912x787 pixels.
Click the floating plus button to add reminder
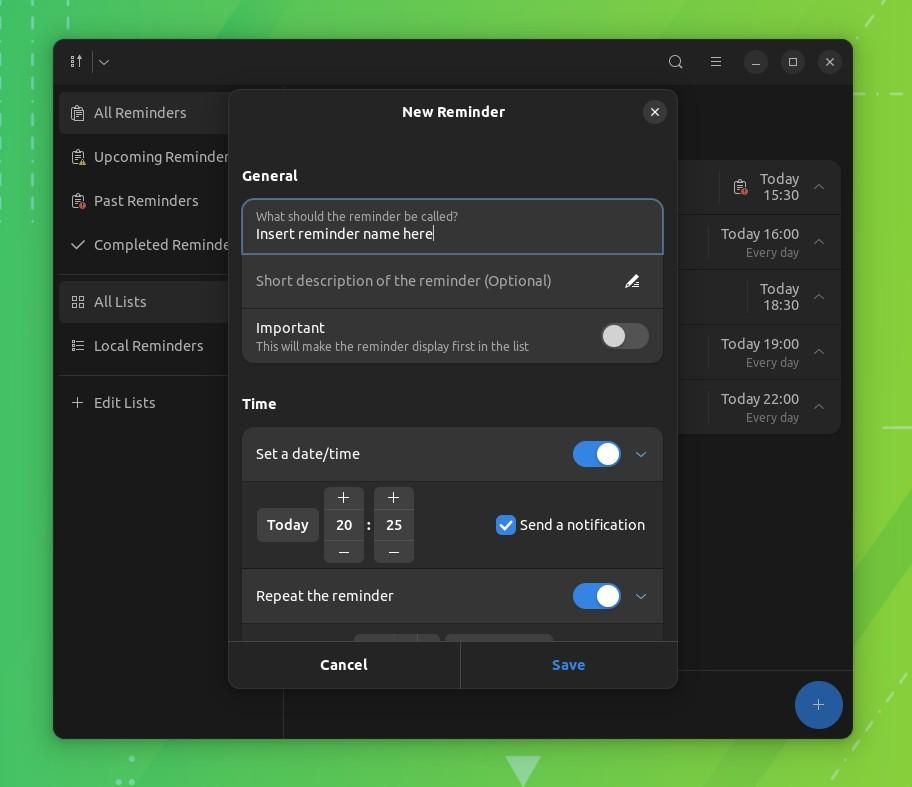[x=818, y=705]
